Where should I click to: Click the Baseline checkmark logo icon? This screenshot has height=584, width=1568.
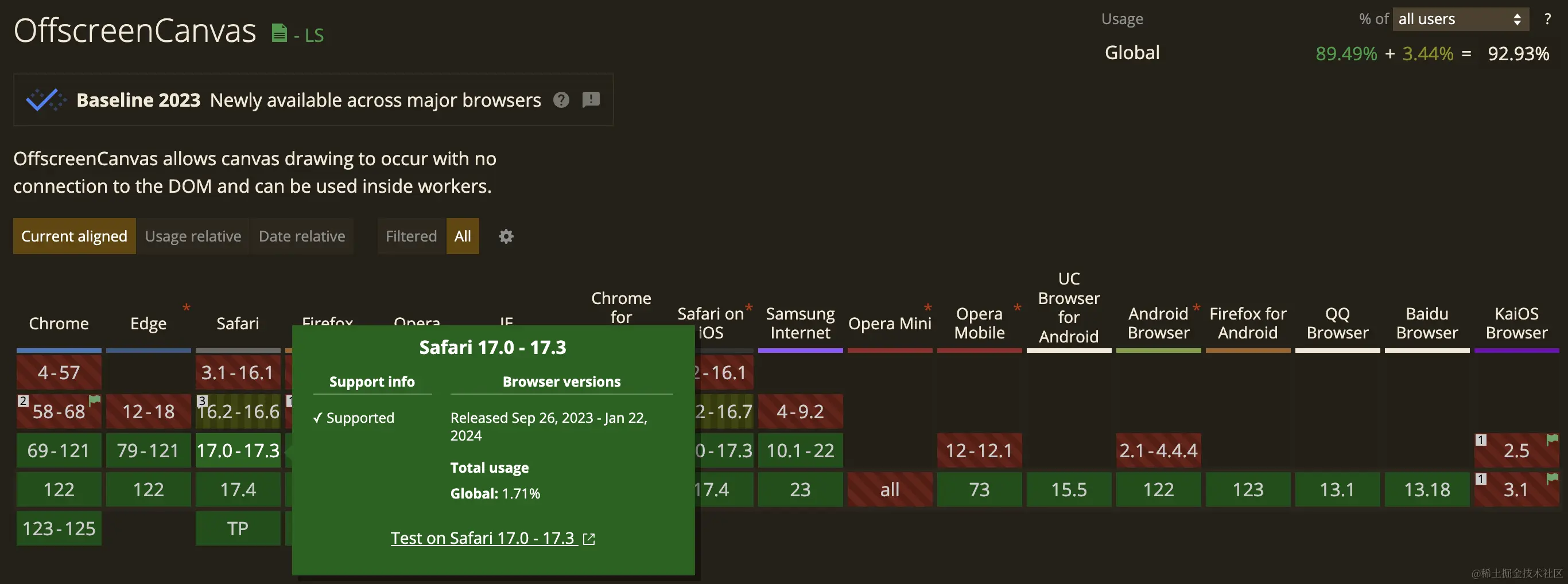(46, 100)
